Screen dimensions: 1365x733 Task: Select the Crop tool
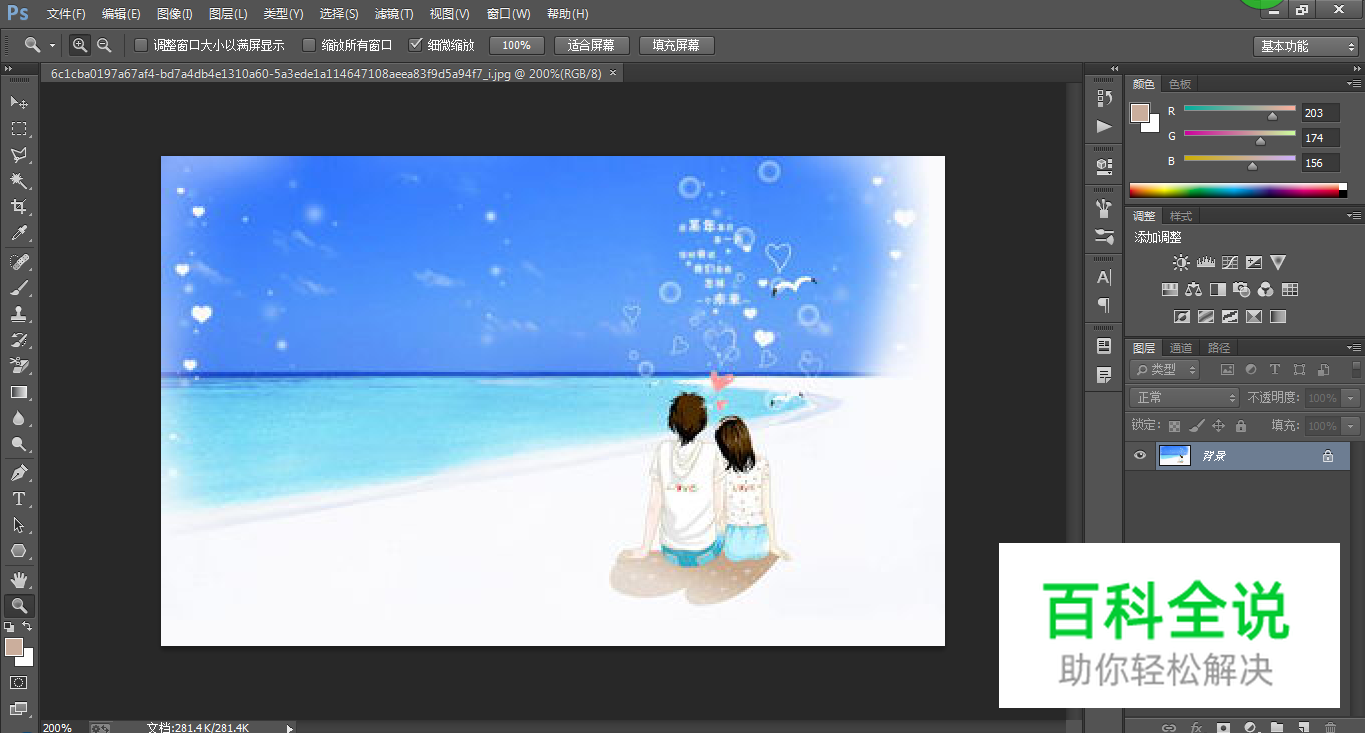pyautogui.click(x=19, y=206)
